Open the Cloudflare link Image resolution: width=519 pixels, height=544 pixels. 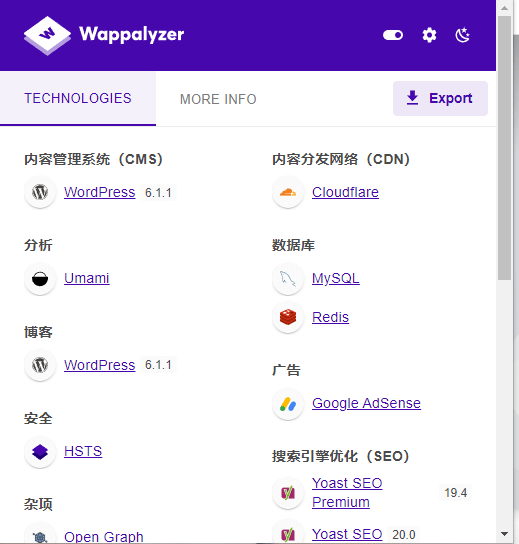pos(345,192)
